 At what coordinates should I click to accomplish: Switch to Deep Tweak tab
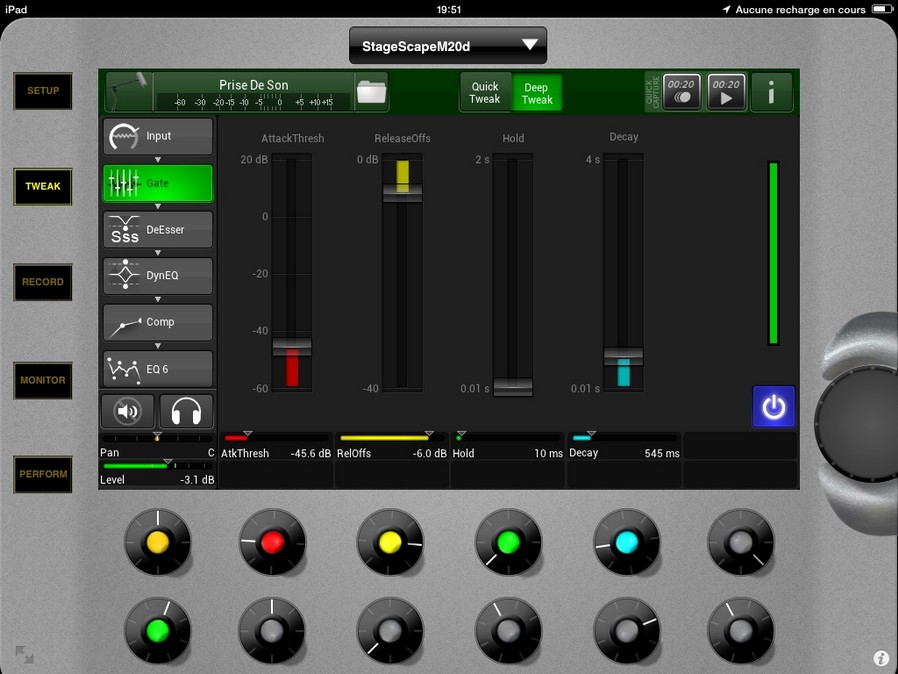[537, 93]
